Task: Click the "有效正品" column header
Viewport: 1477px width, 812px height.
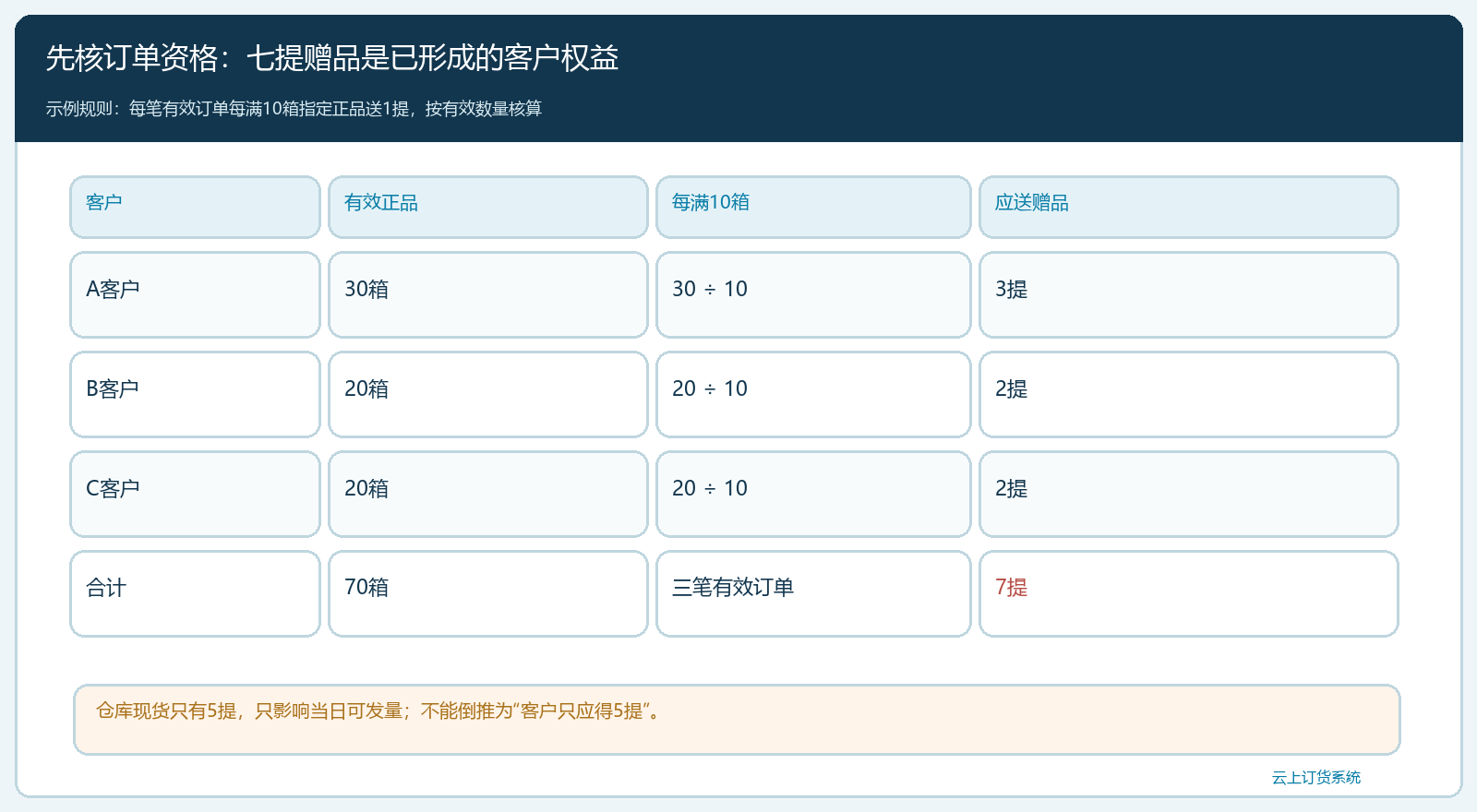Action: tap(488, 207)
